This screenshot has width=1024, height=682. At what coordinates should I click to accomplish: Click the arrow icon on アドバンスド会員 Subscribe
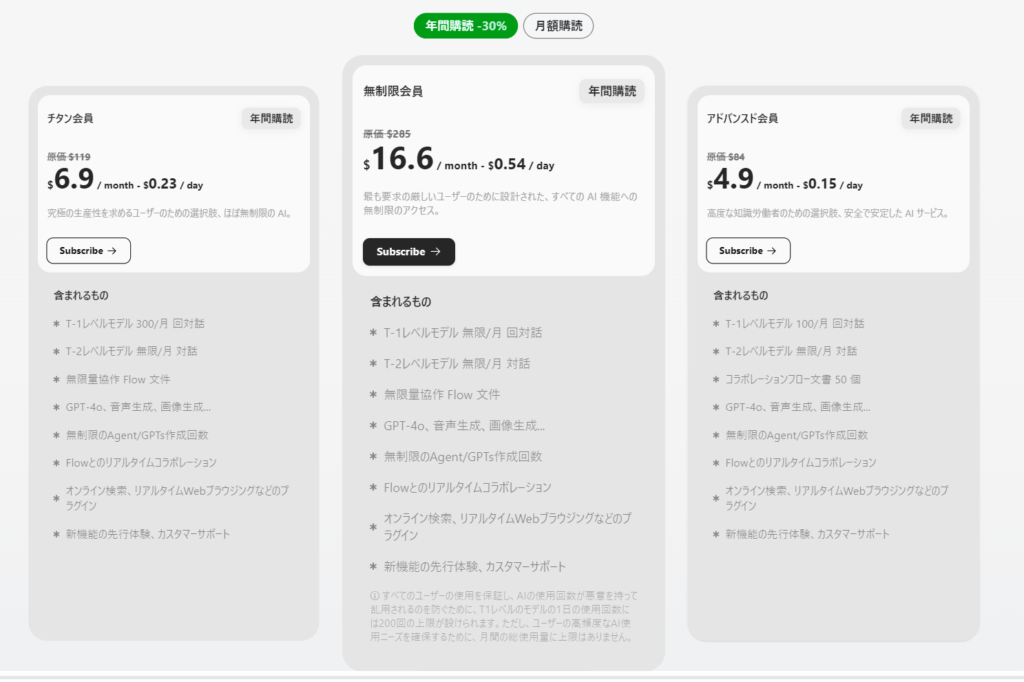pyautogui.click(x=773, y=251)
